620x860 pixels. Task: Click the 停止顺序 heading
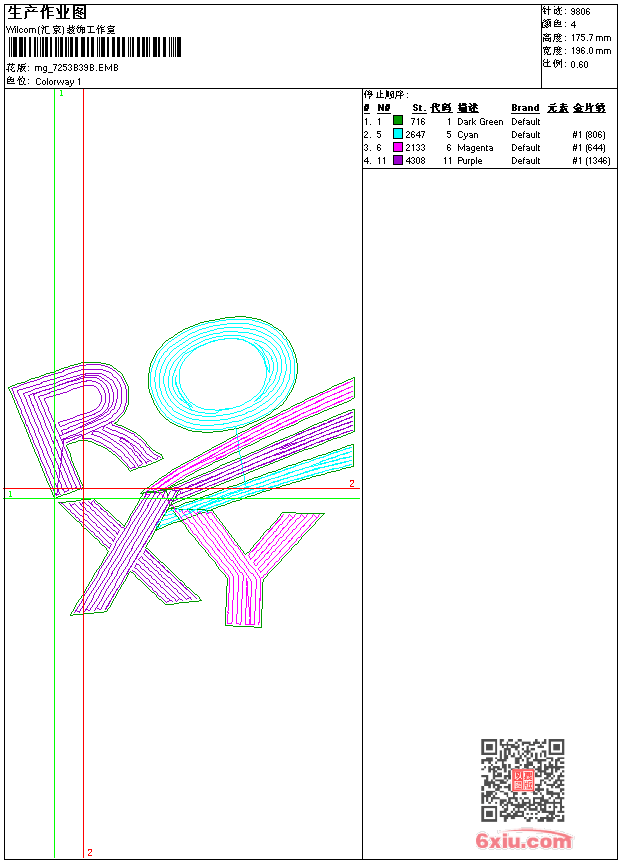(386, 95)
